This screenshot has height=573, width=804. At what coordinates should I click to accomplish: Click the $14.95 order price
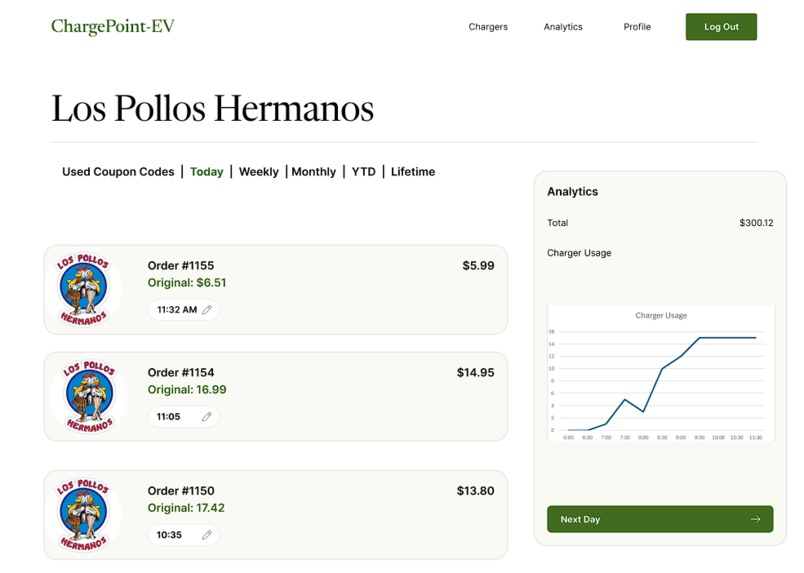tap(475, 372)
